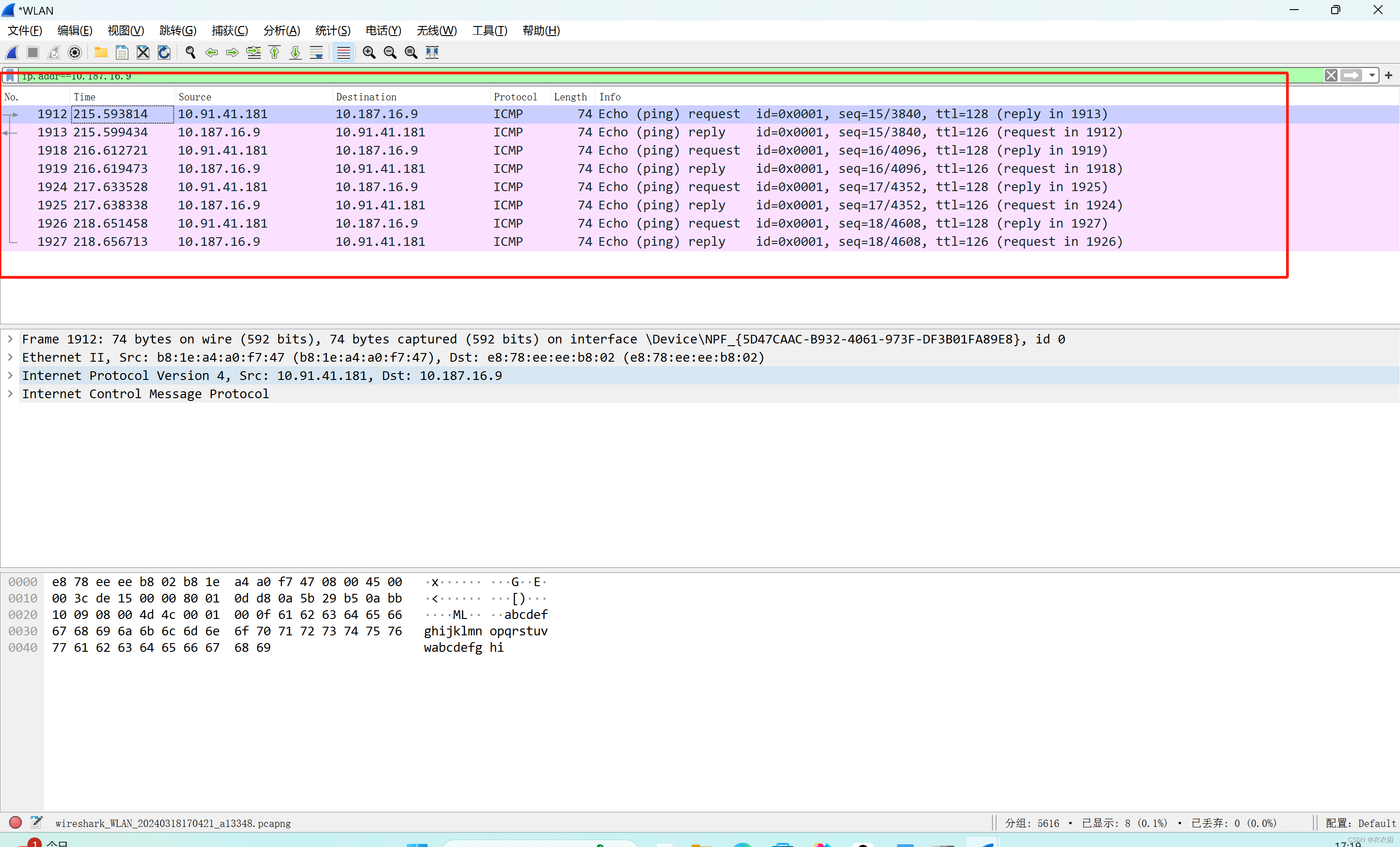Click the start capture shark fin icon
Viewport: 1400px width, 847px height.
tap(12, 52)
